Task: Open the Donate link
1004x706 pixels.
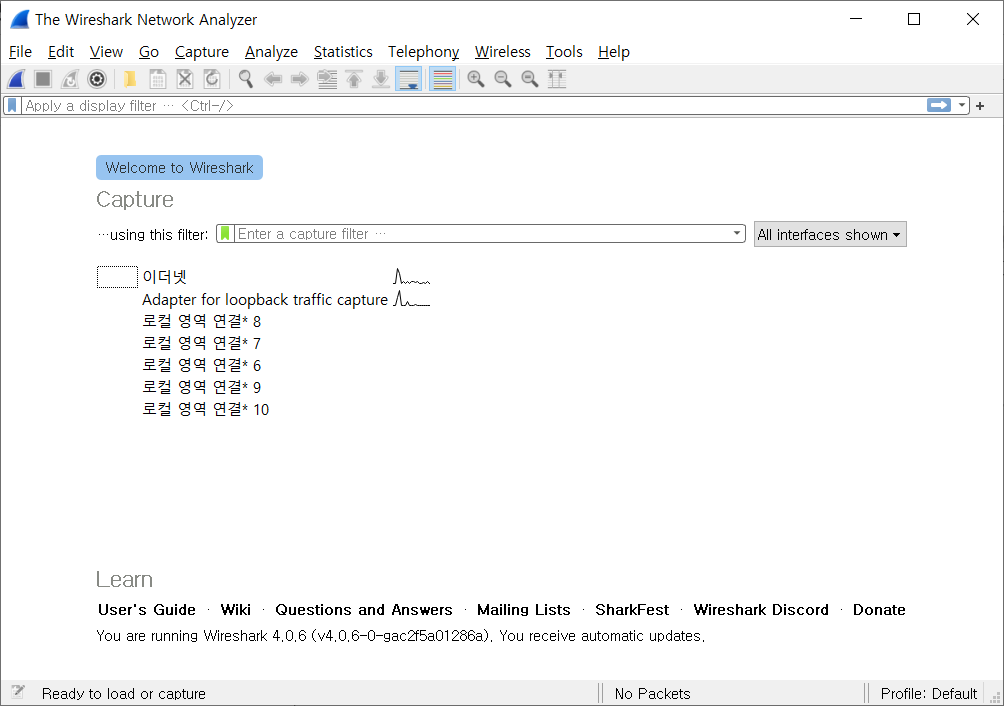Action: (879, 610)
